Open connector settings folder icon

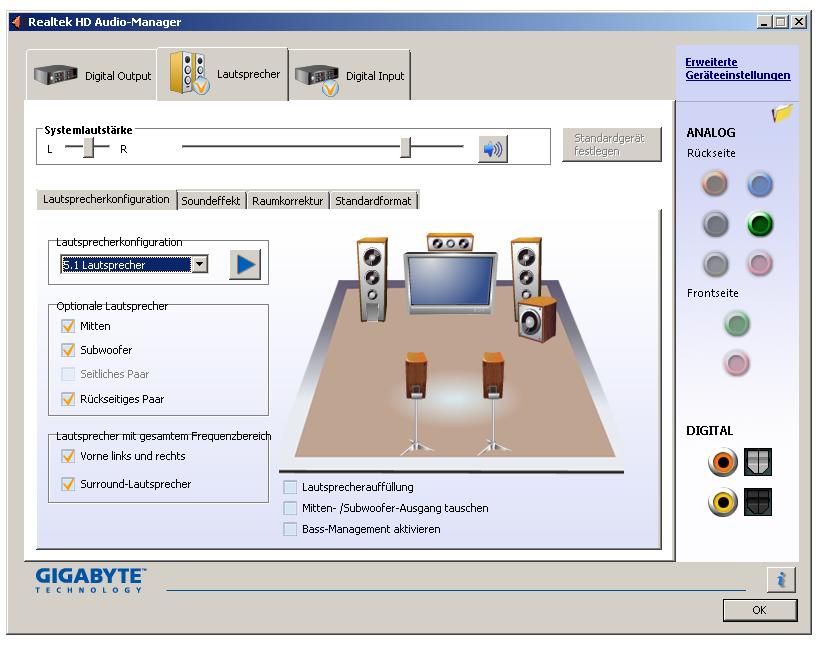pyautogui.click(x=782, y=112)
